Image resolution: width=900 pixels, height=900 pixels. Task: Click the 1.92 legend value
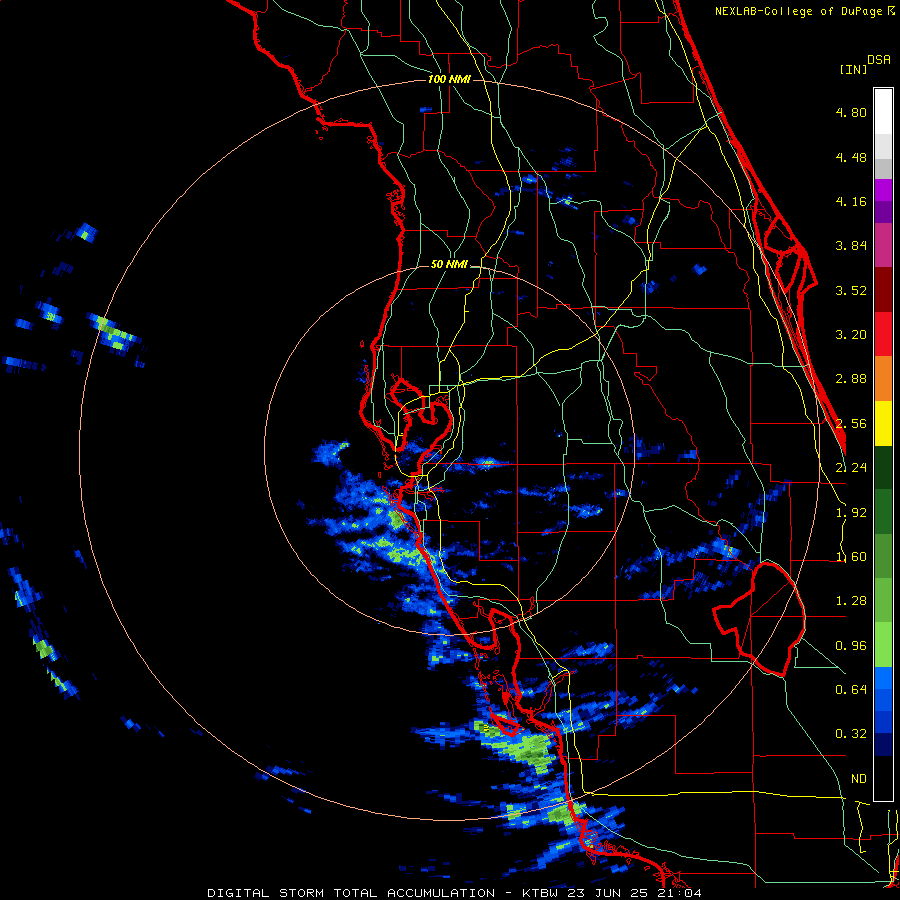tap(851, 513)
